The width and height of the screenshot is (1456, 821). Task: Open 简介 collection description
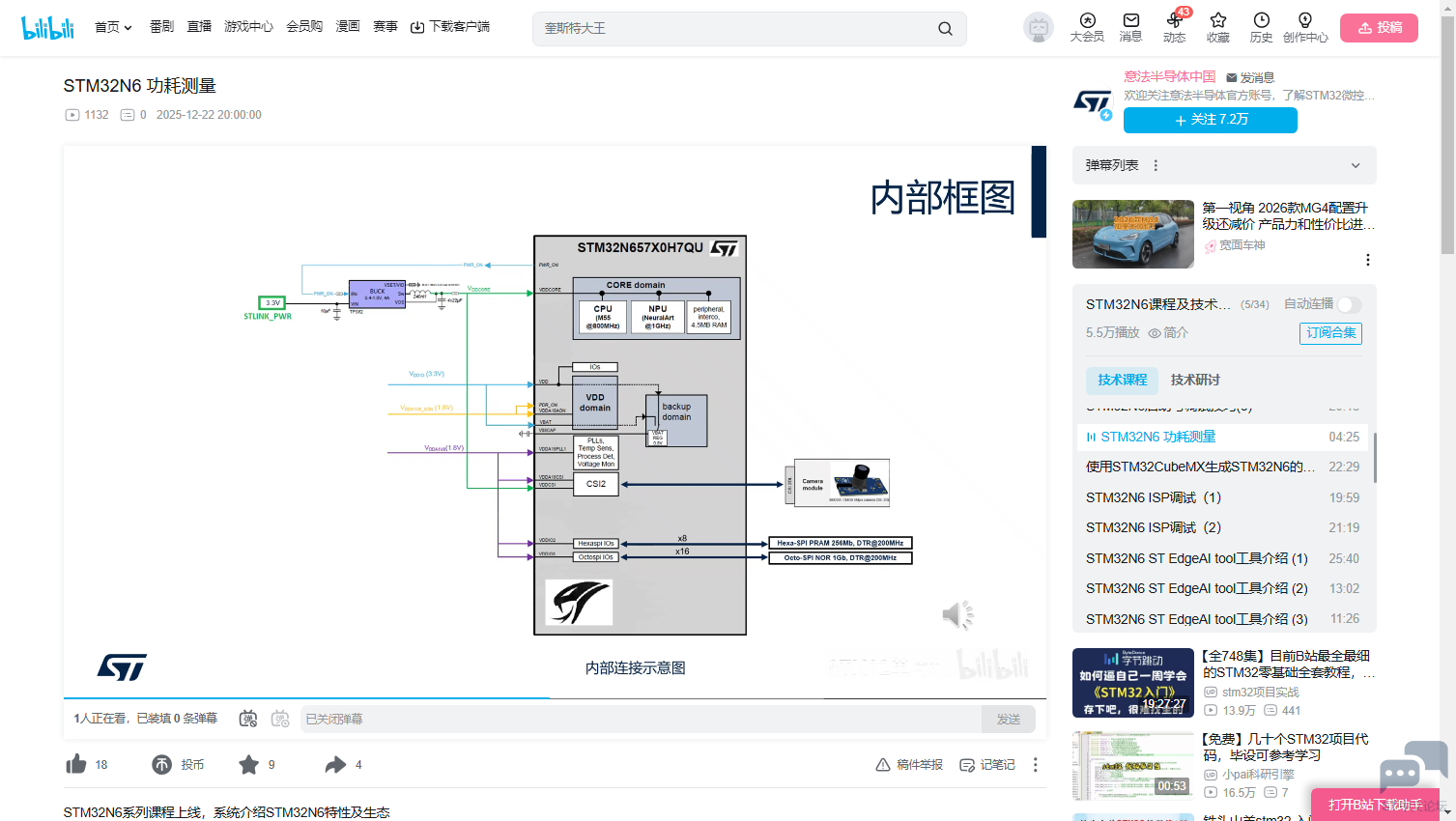(x=1168, y=332)
